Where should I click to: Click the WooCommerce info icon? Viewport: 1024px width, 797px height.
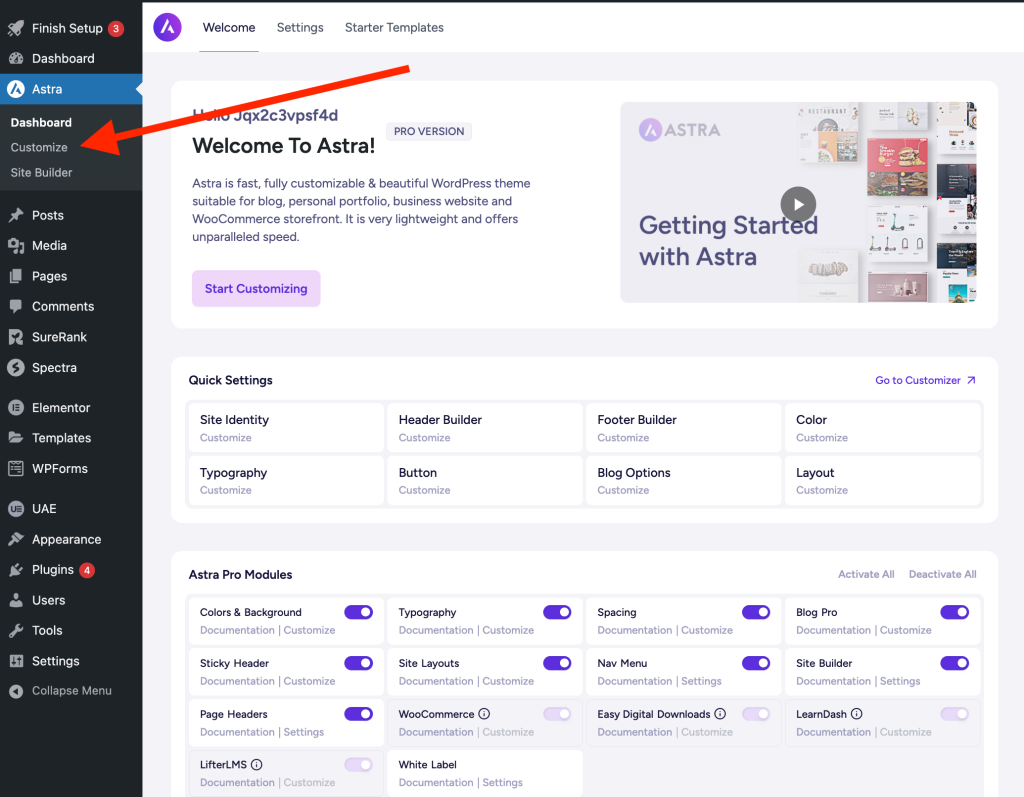[484, 714]
